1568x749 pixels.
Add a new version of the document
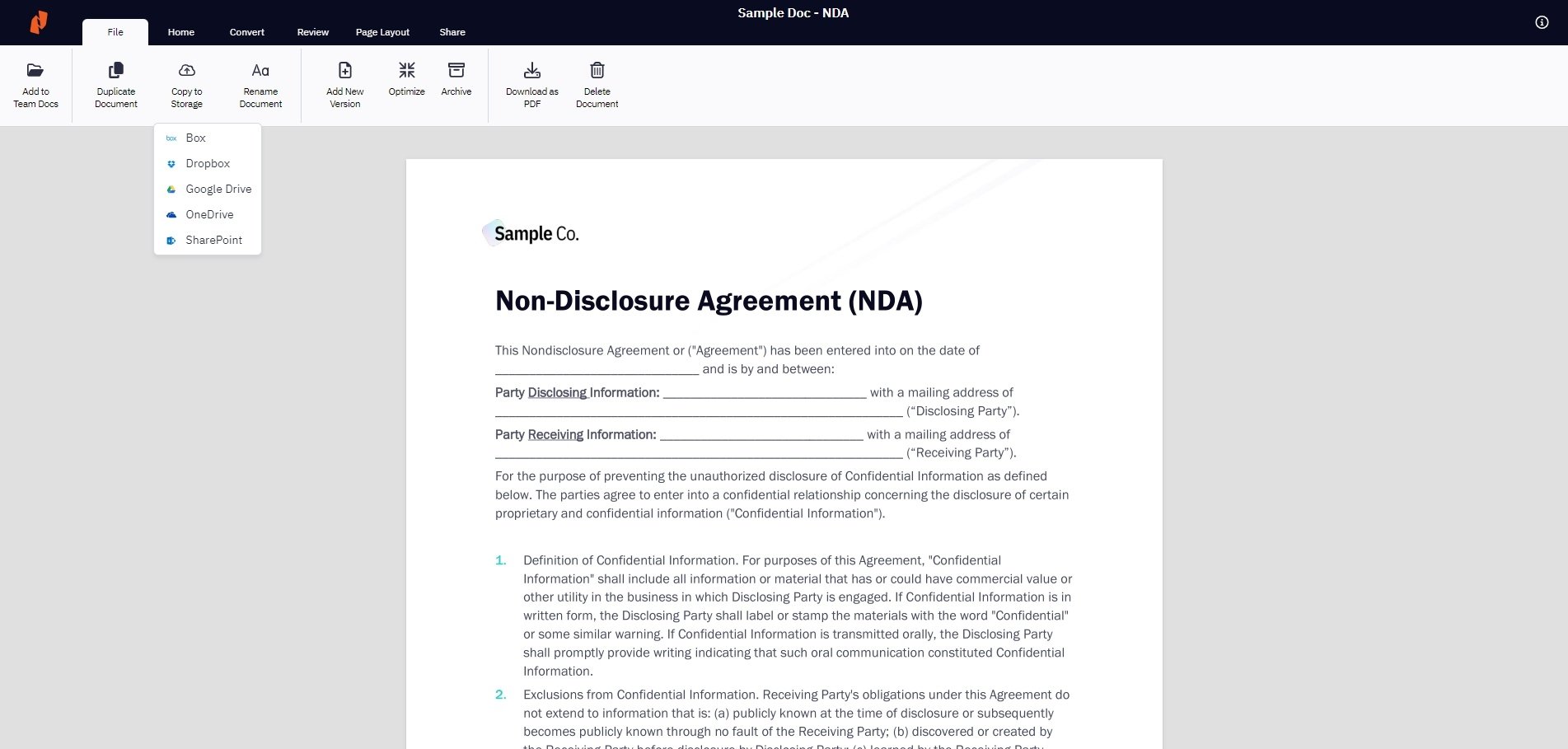point(344,82)
